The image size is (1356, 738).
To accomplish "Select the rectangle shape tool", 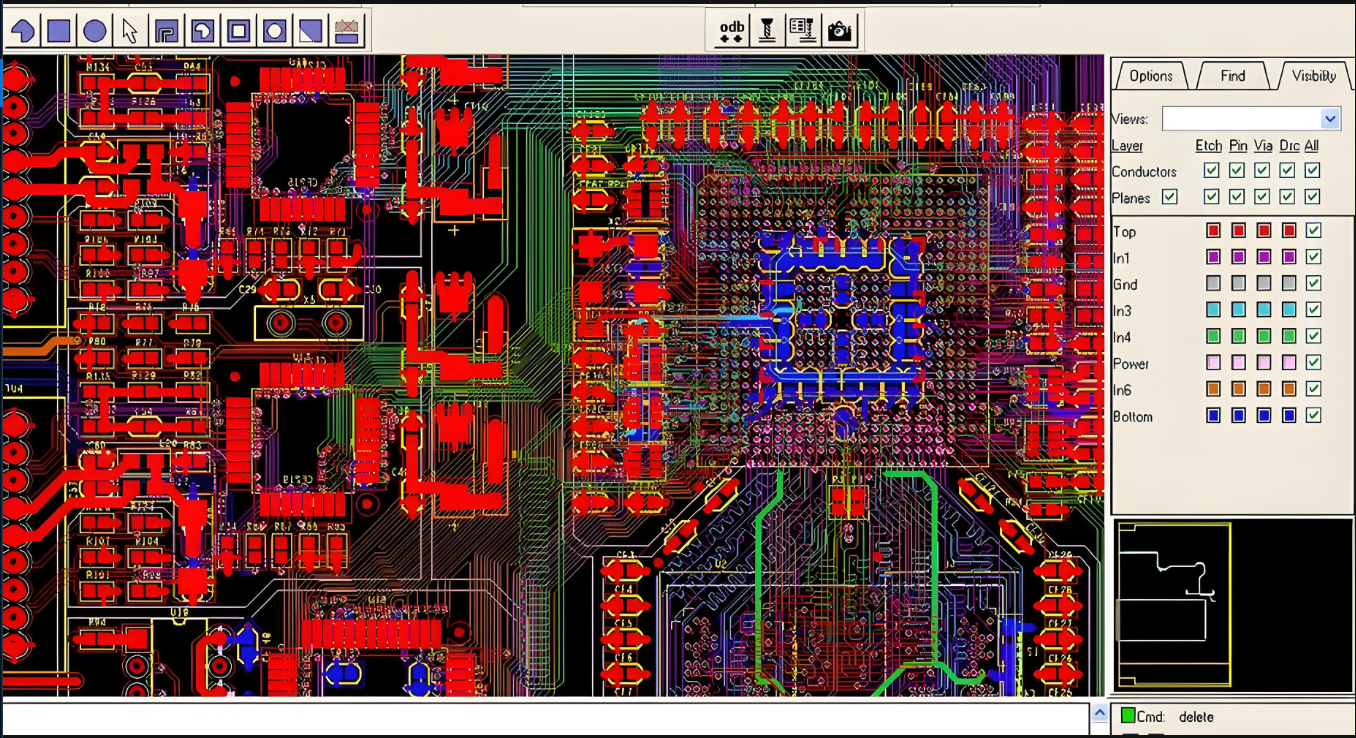I will coord(59,31).
